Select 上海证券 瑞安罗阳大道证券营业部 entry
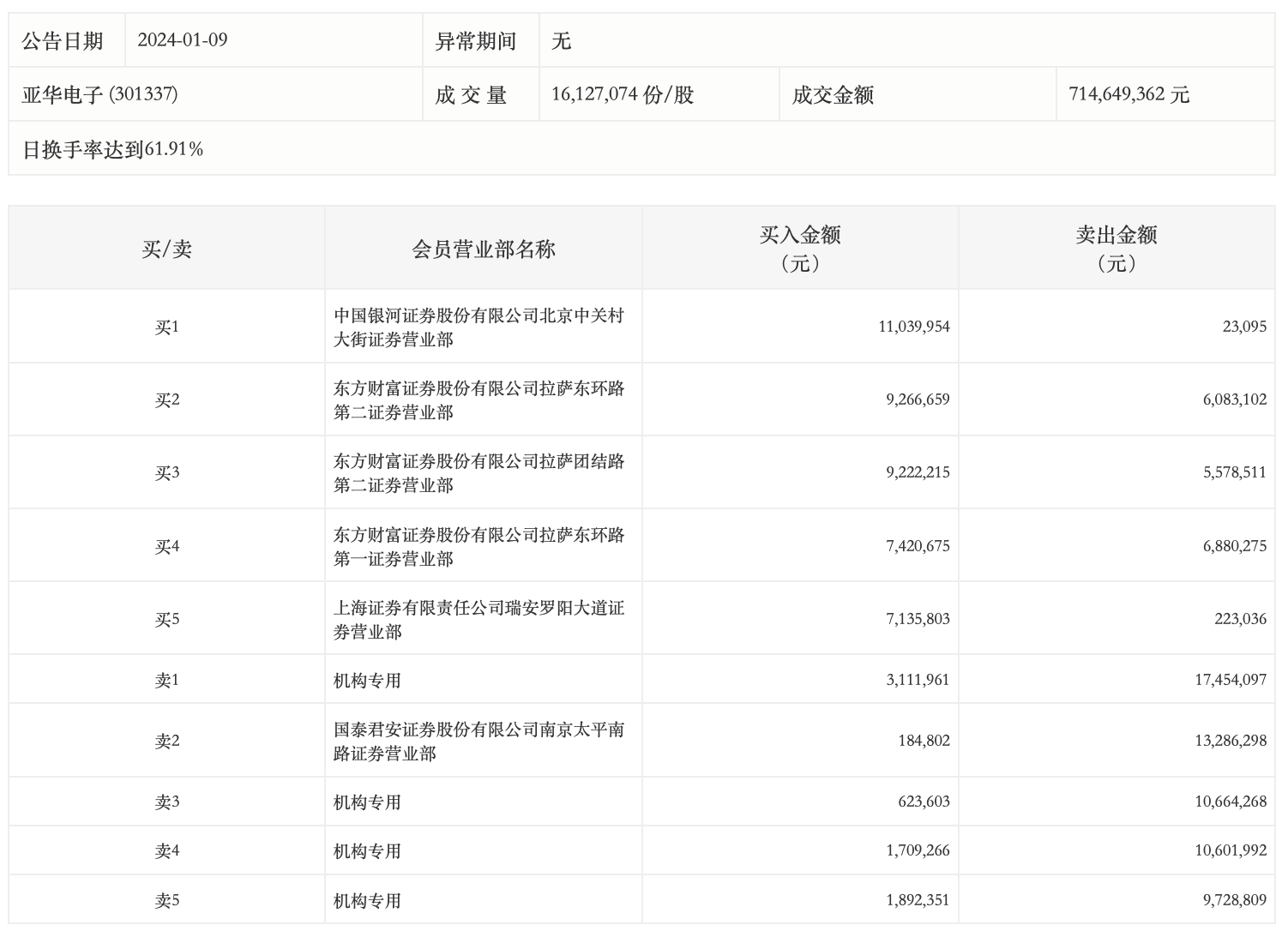1288x943 pixels. pyautogui.click(x=478, y=620)
